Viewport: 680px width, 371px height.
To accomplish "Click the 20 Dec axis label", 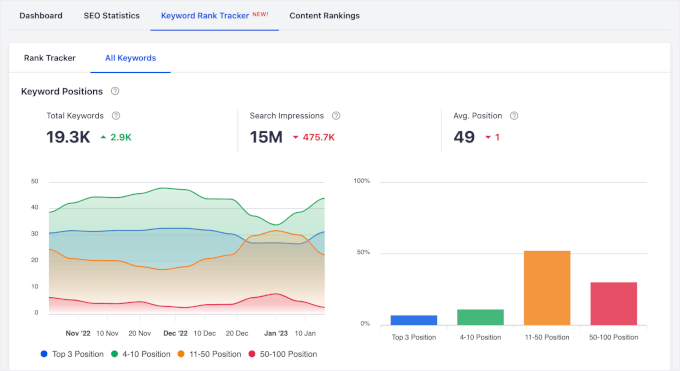I will pyautogui.click(x=237, y=333).
